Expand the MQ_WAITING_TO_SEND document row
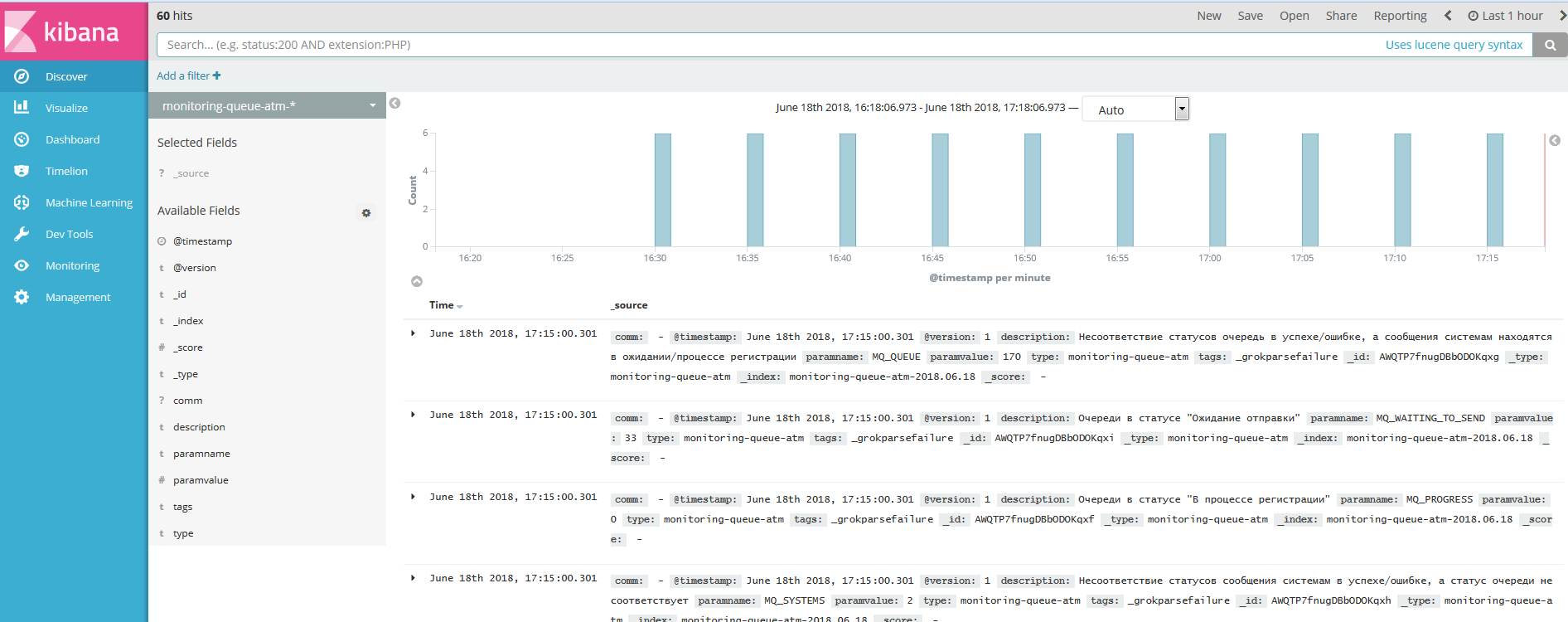Viewport: 1568px width, 622px height. tap(413, 415)
